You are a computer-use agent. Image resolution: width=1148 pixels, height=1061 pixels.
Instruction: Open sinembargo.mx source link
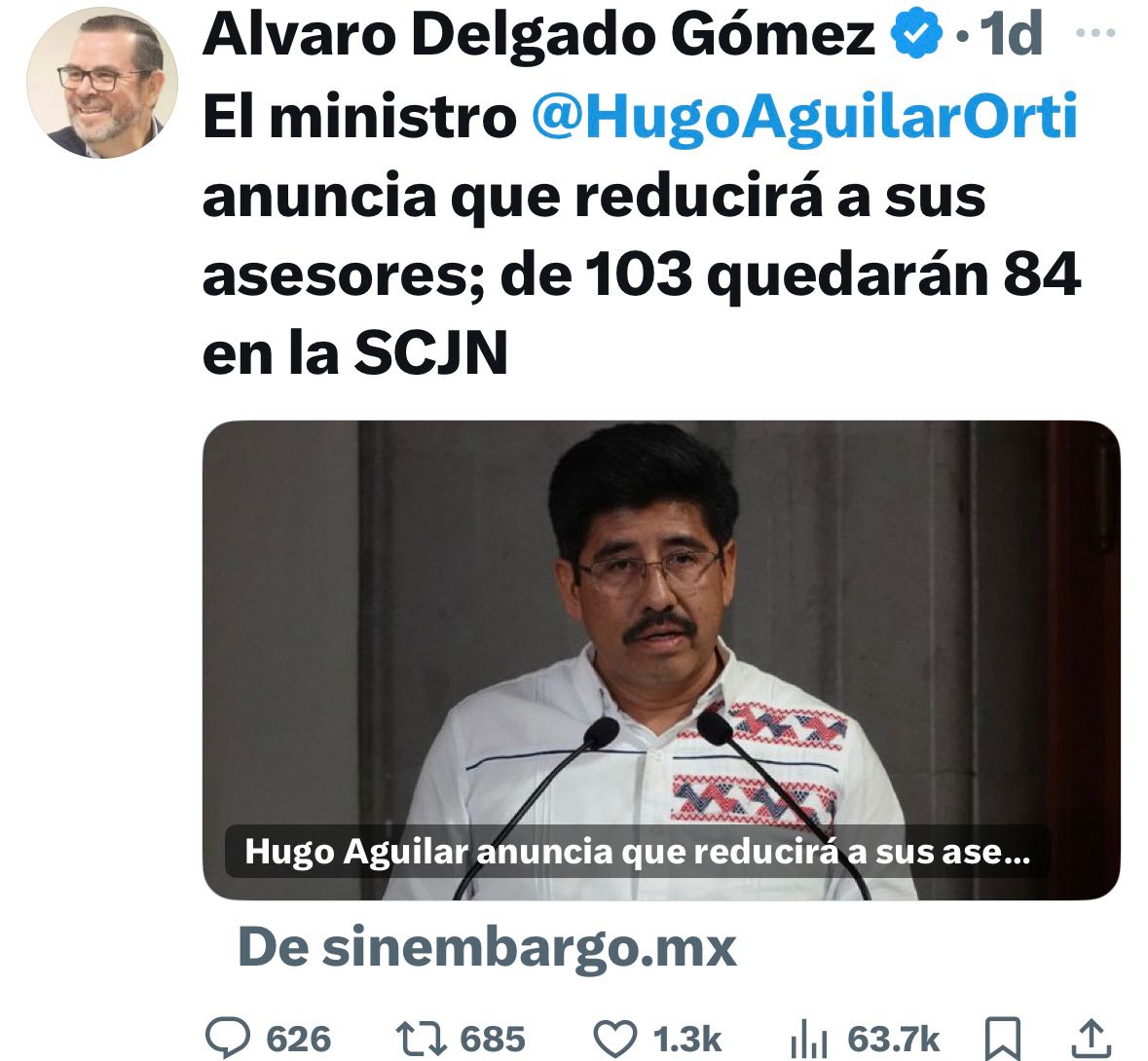(487, 948)
